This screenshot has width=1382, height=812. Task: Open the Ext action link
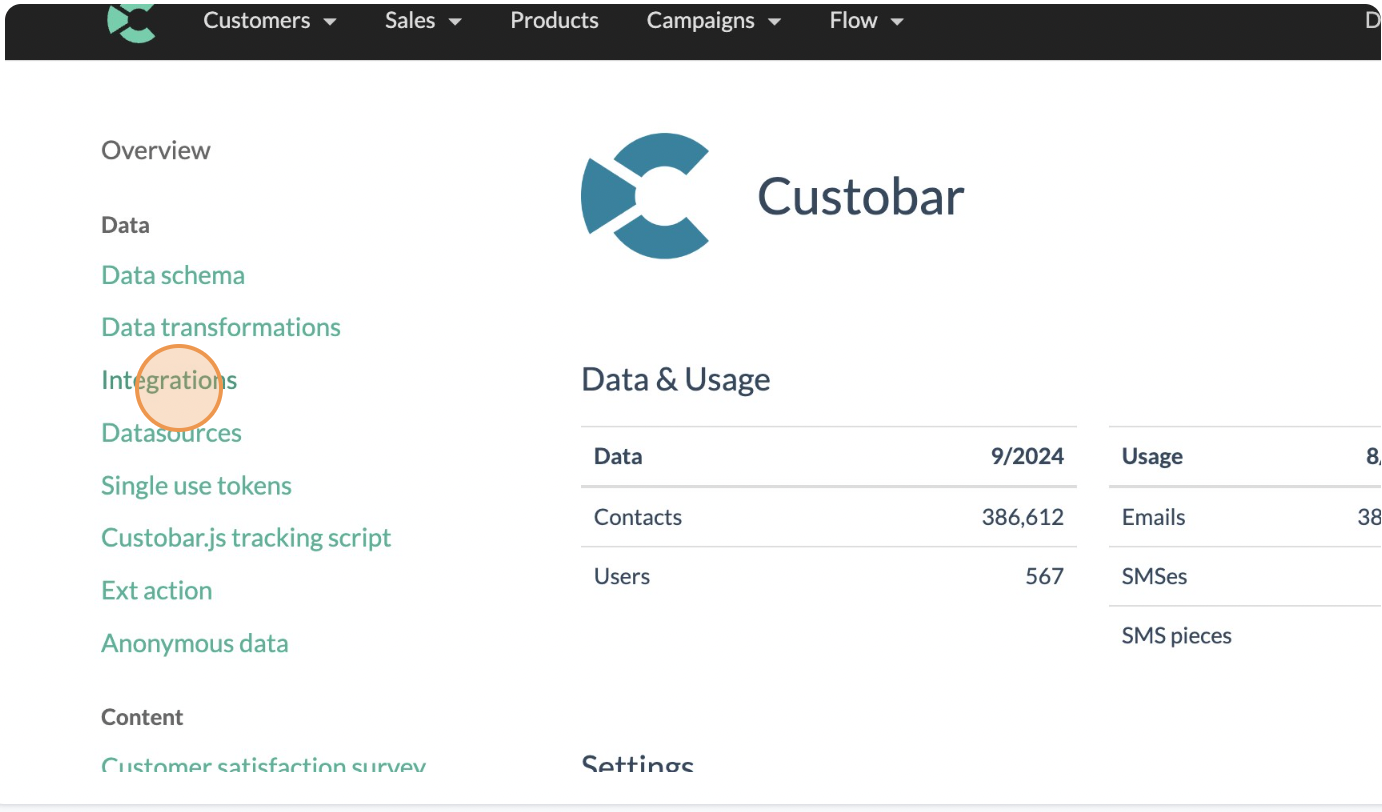(157, 591)
